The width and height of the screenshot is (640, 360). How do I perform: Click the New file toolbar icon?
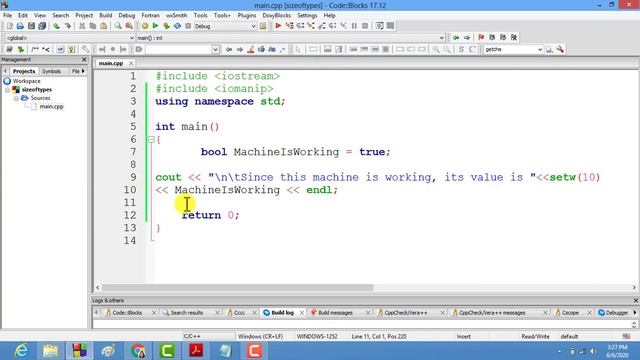pyautogui.click(x=9, y=26)
